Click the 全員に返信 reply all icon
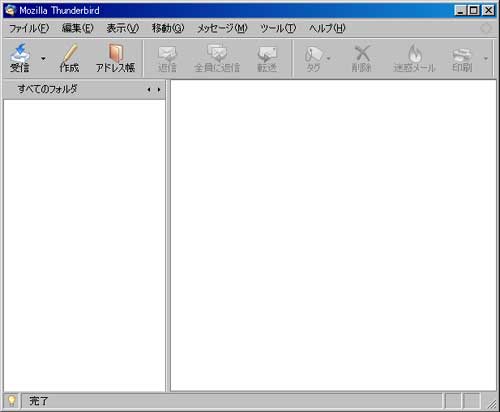Screen dimensions: 500x412 217,59
